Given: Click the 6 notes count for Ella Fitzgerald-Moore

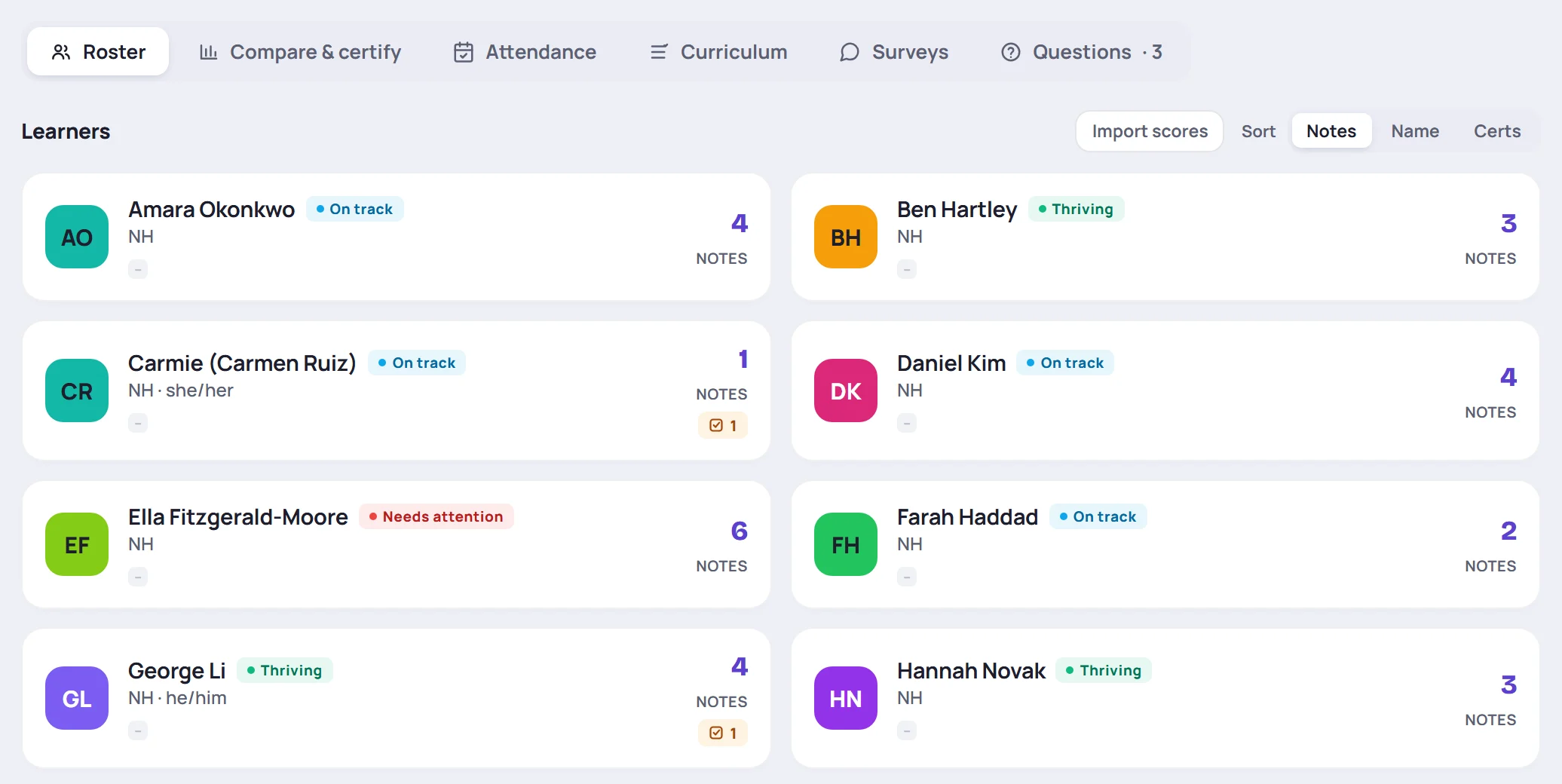Looking at the screenshot, I should (739, 531).
